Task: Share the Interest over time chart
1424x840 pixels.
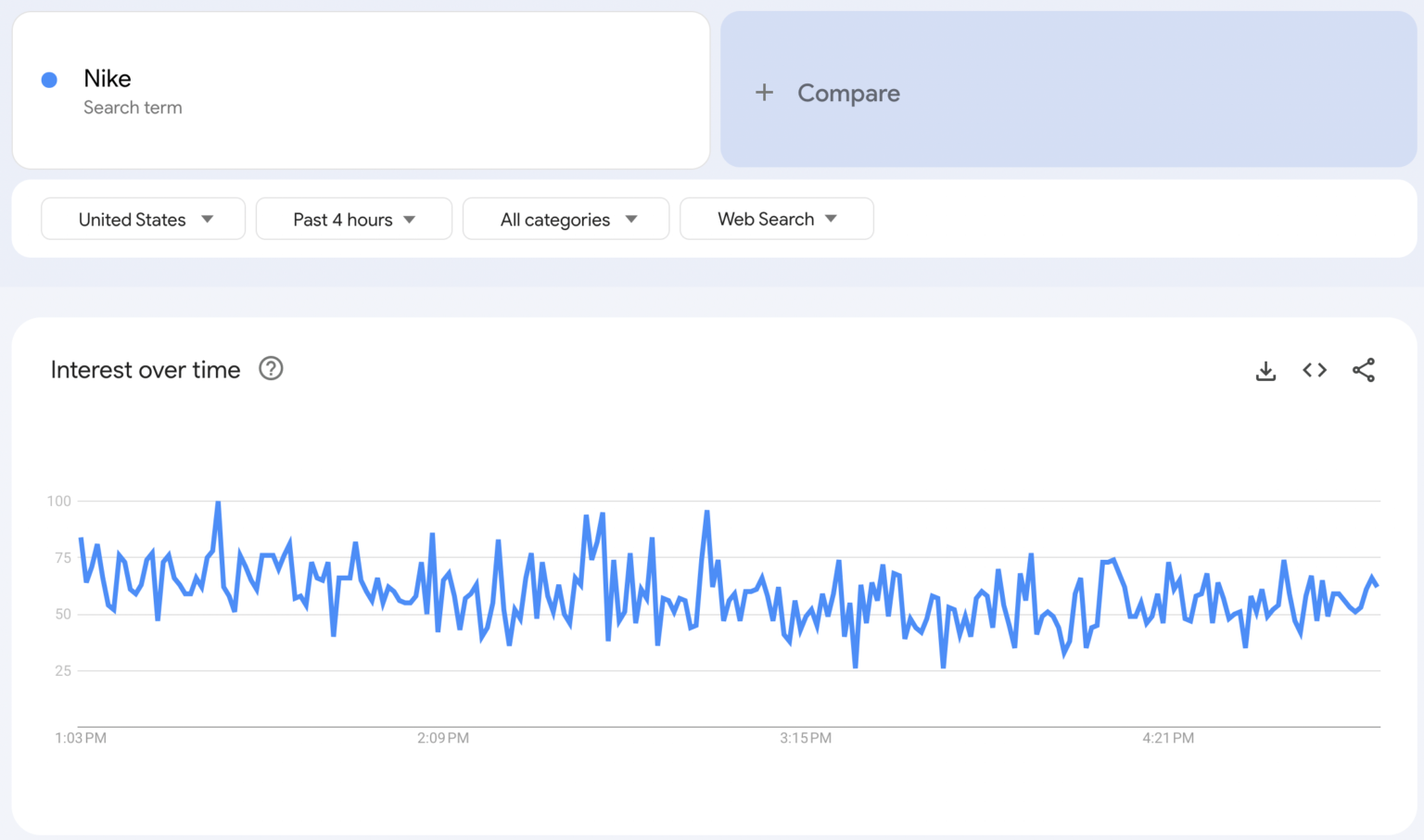Action: pos(1363,370)
